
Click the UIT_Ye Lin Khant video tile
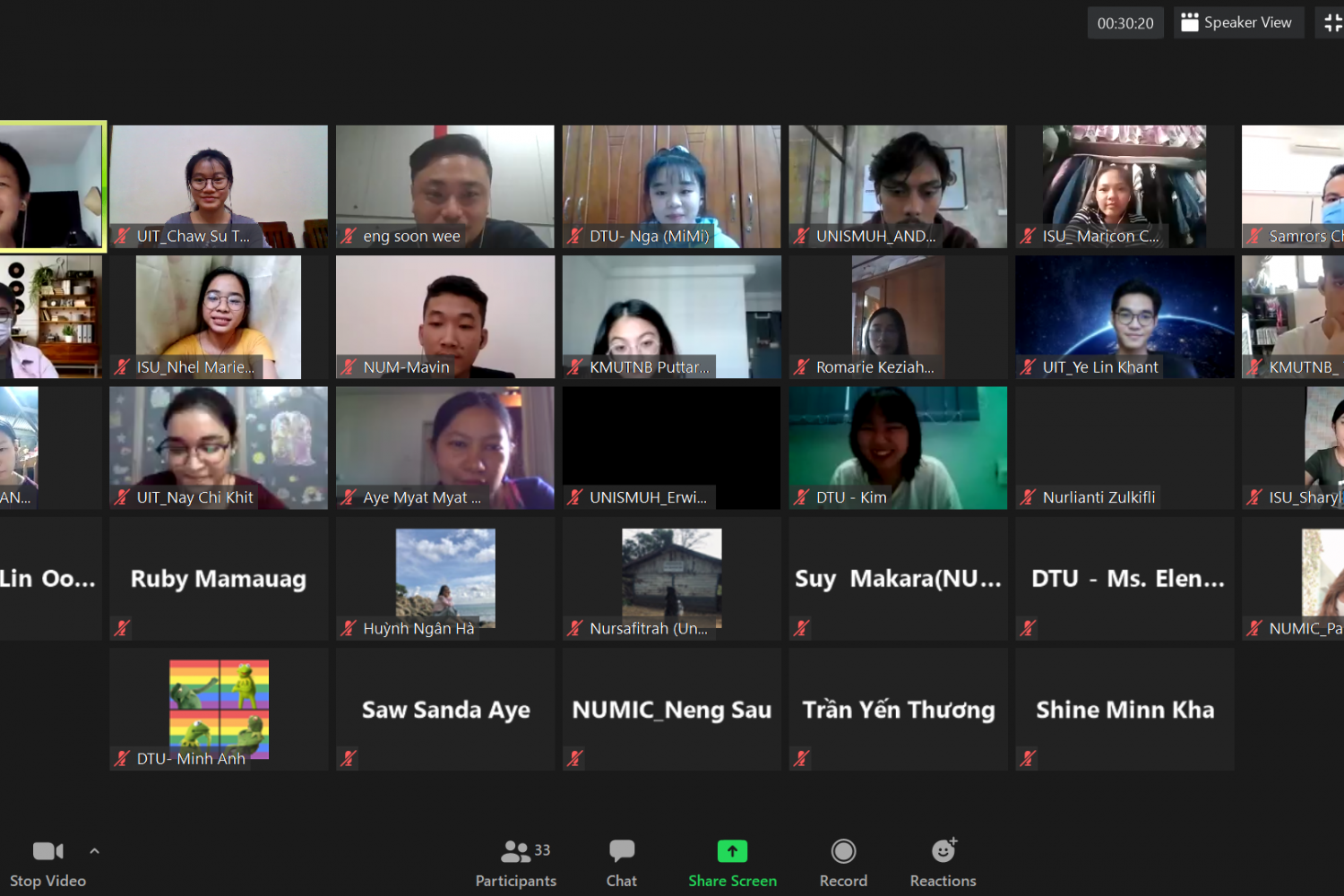click(x=1124, y=317)
